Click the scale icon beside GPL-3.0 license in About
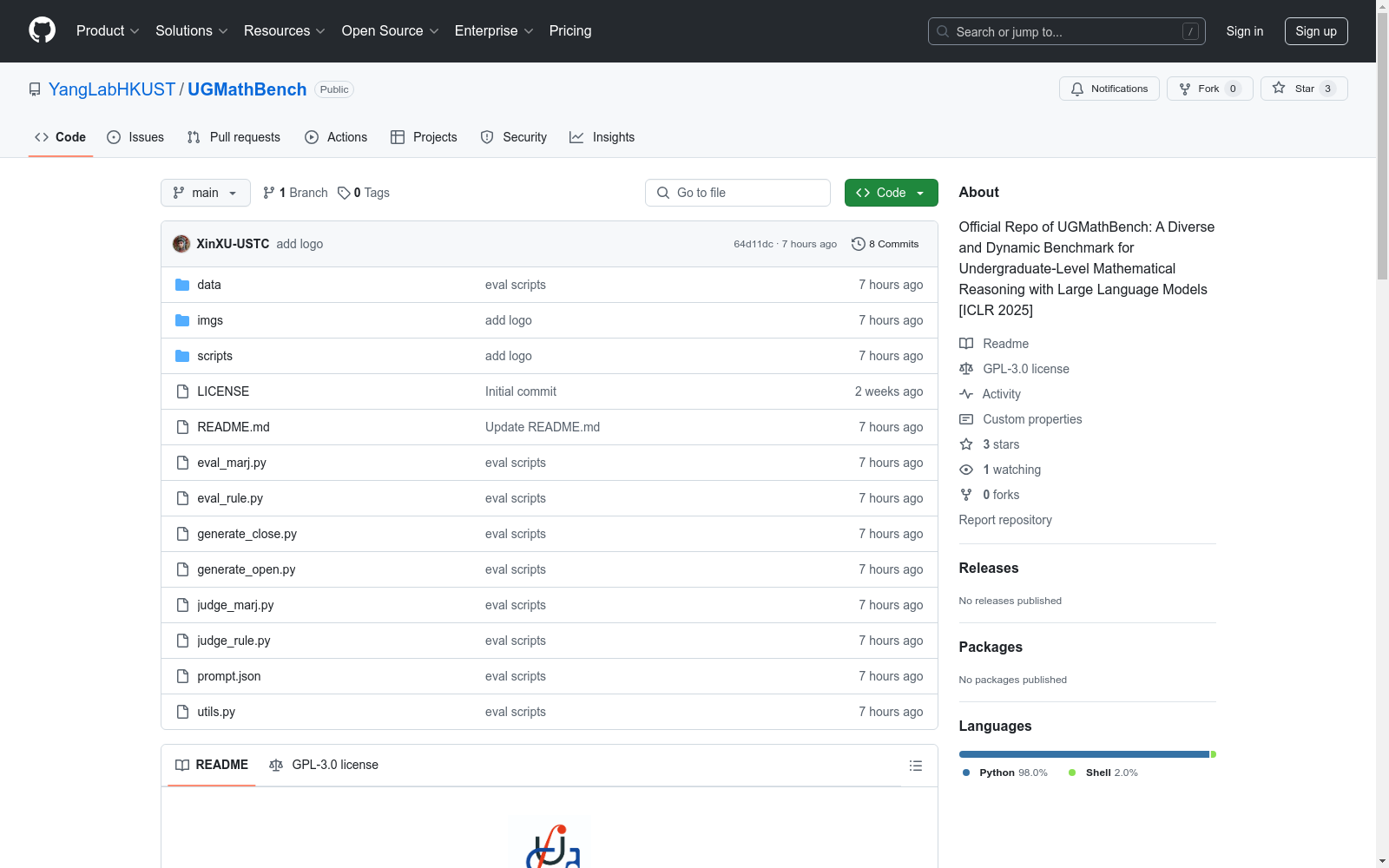 click(966, 369)
